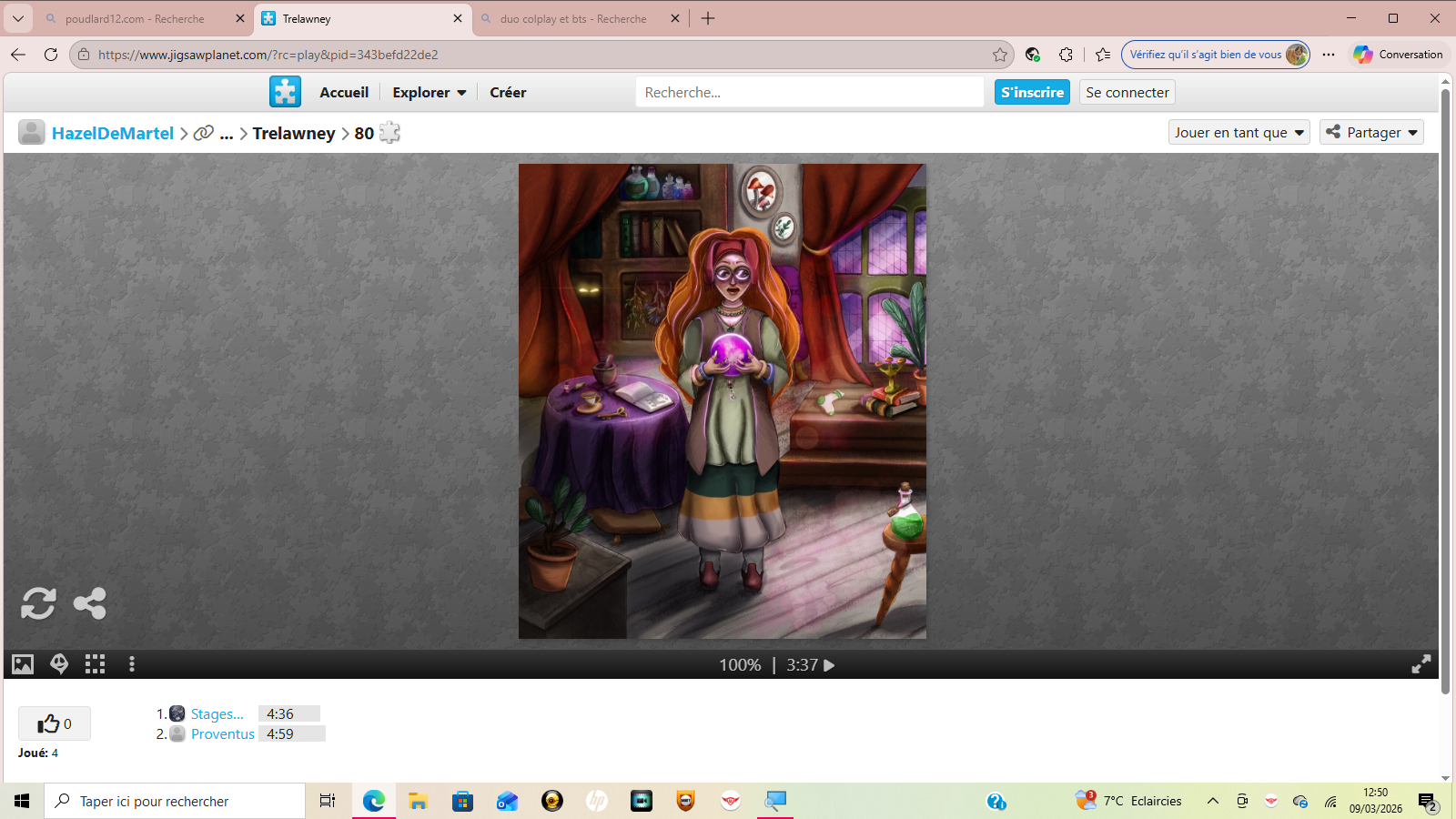Image resolution: width=1456 pixels, height=819 pixels.
Task: Restart the puzzle with the refresh arrows icon
Action: [x=38, y=603]
